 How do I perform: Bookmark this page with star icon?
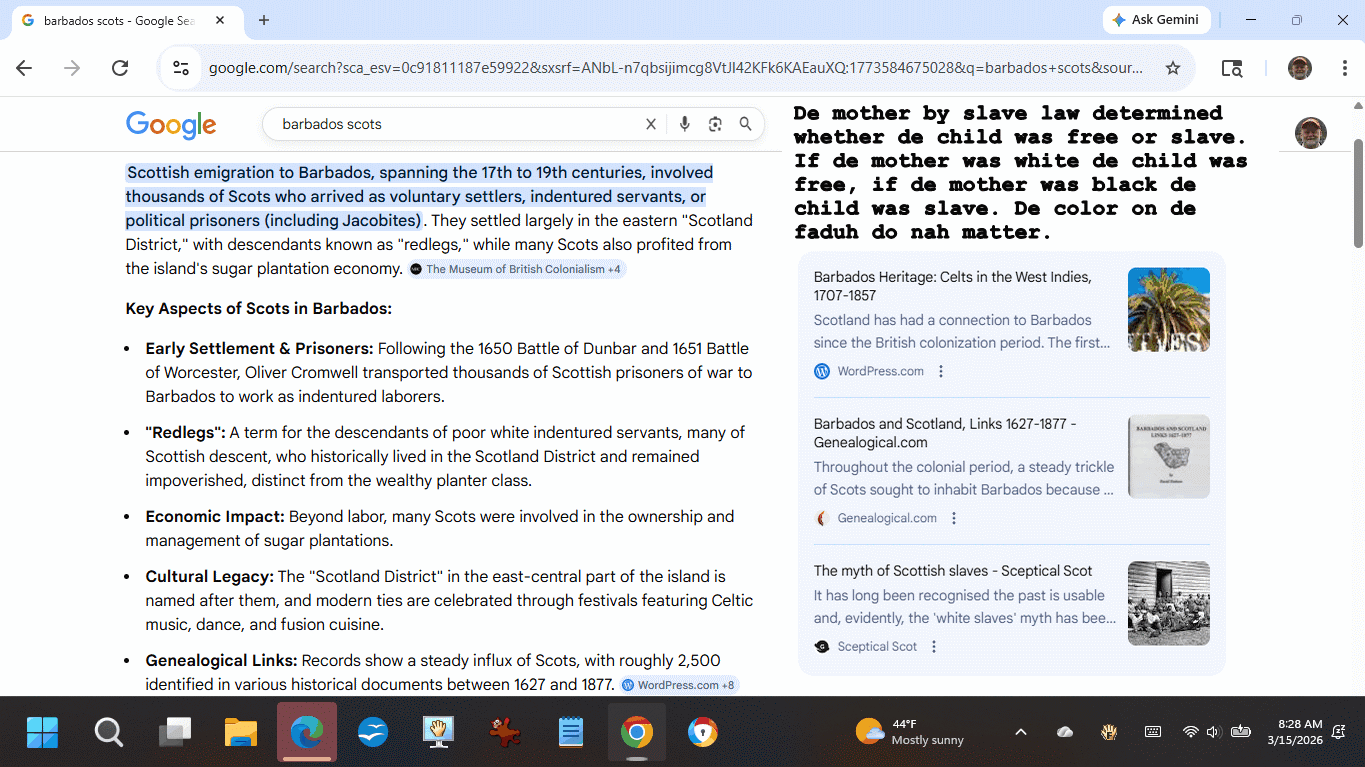pos(1173,68)
